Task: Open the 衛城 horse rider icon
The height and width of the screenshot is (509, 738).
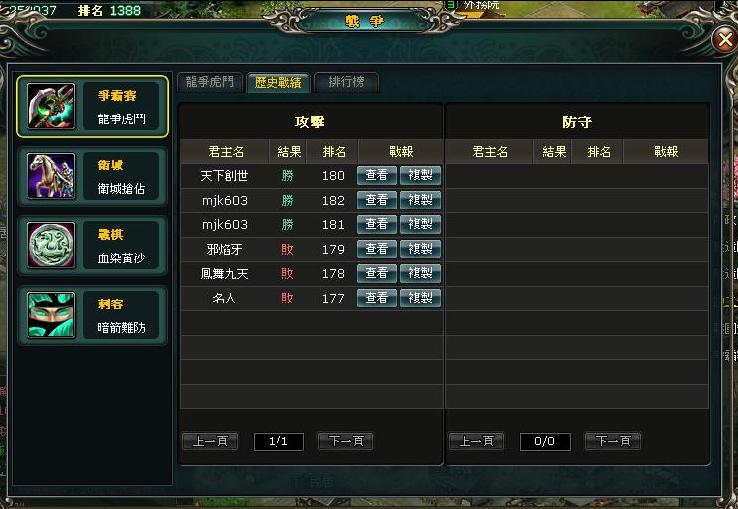Action: pyautogui.click(x=51, y=176)
